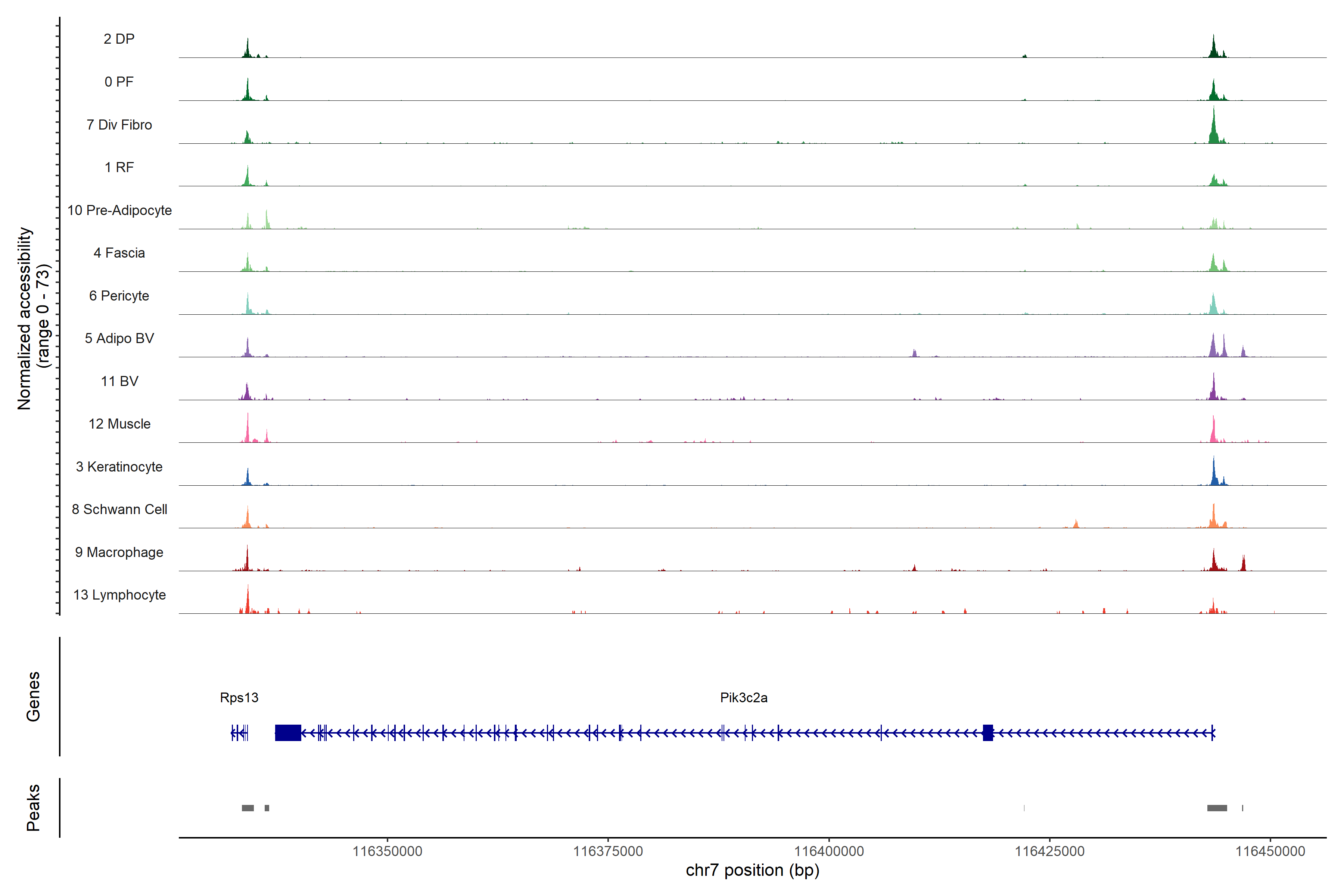
Task: Click the 5 Adipo BV track label
Action: point(119,338)
